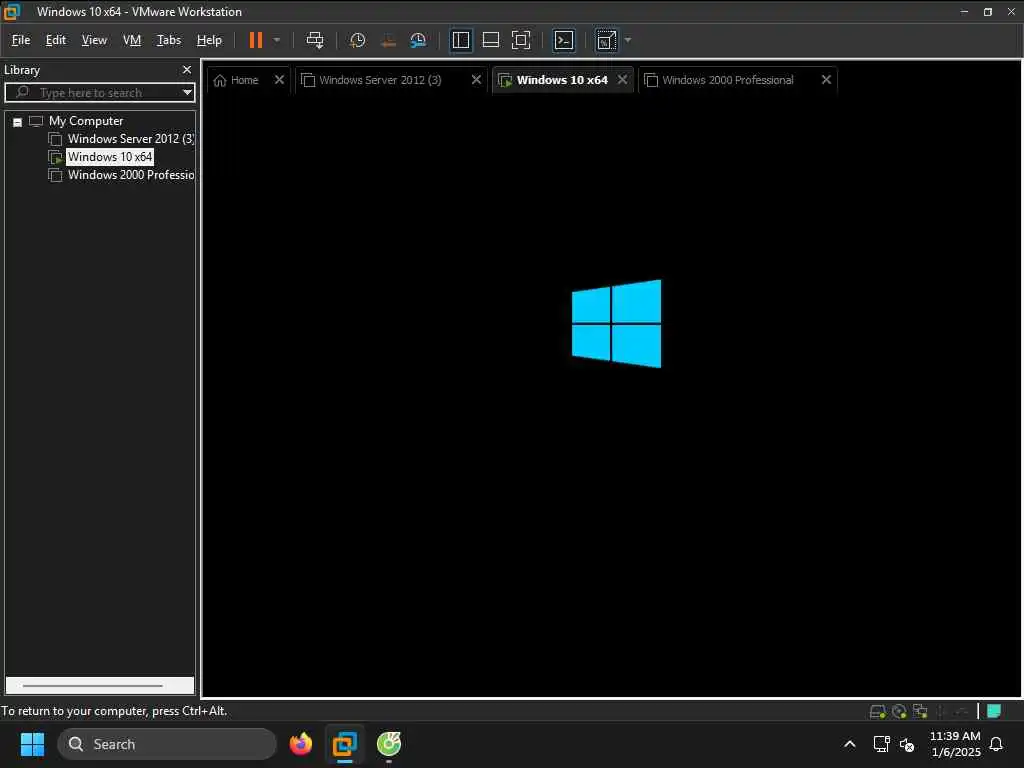Open the notifications bell icon
Viewport: 1024px width, 768px height.
[997, 744]
